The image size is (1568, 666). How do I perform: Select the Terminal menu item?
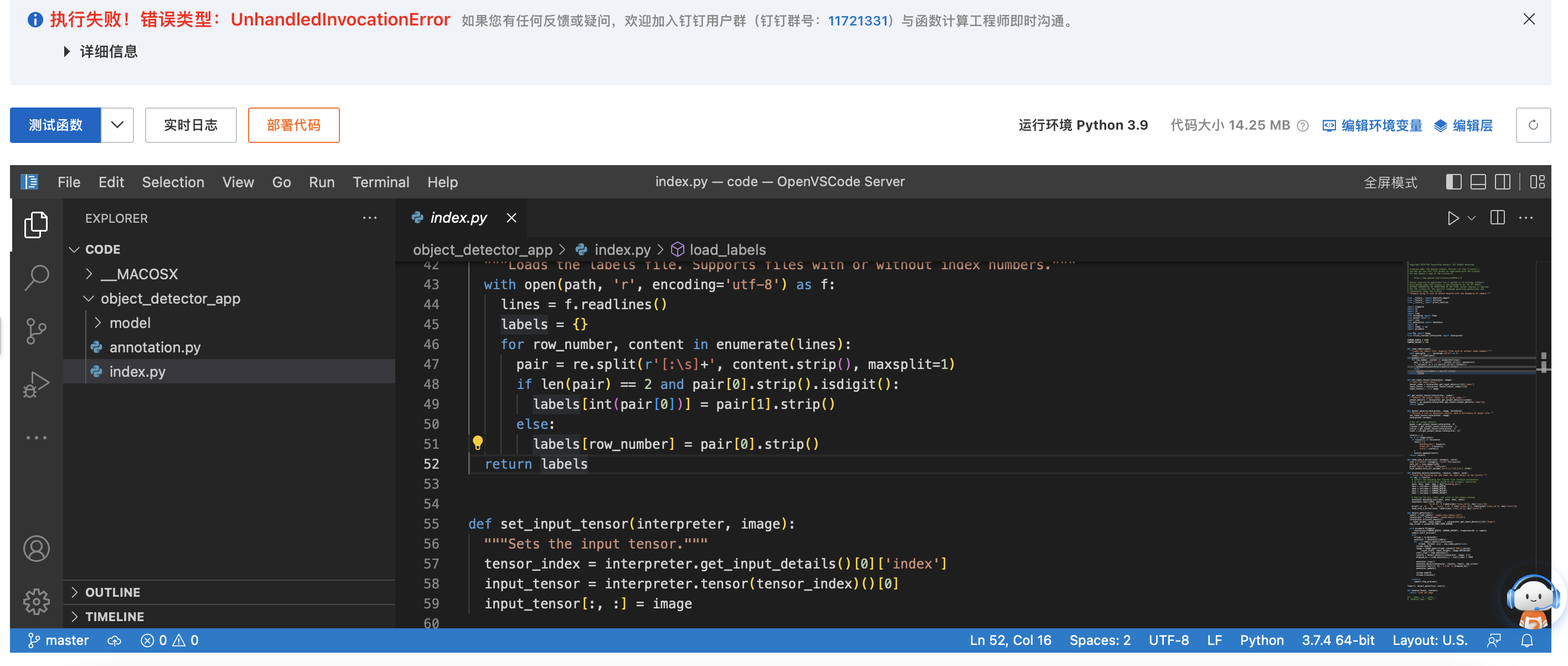coord(381,181)
